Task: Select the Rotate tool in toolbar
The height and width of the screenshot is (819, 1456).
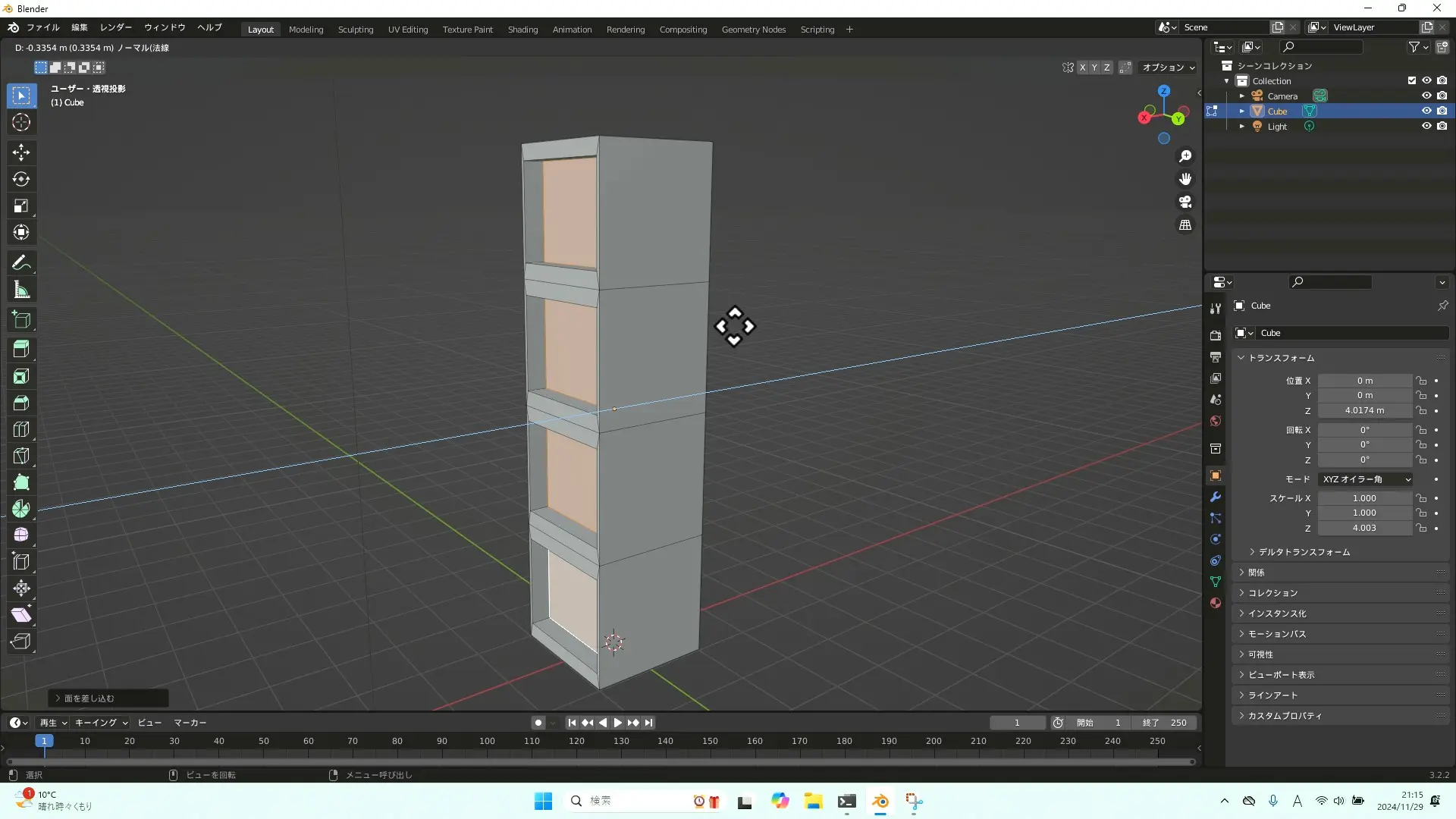Action: 22,178
